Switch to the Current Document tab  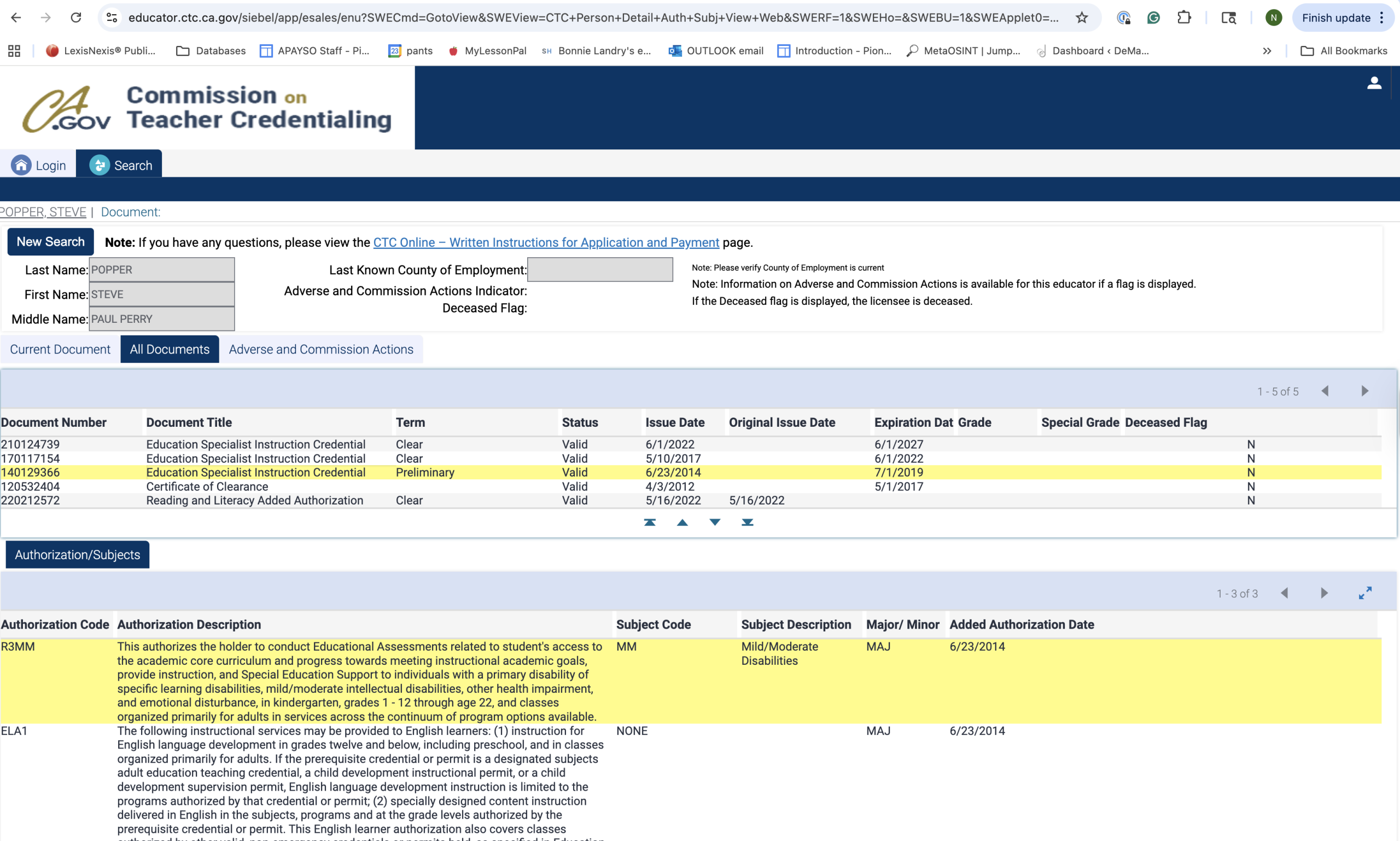60,349
